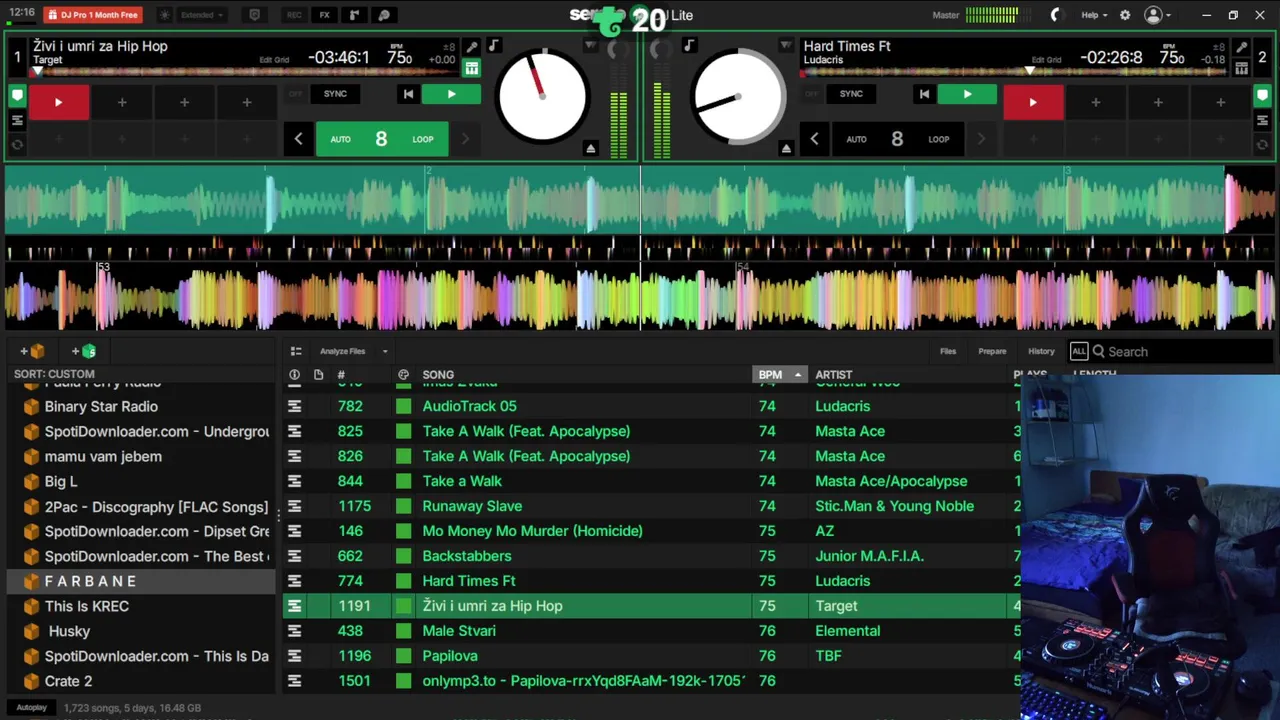Viewport: 1280px width, 720px height.
Task: Eject track from deck 1
Action: pyautogui.click(x=590, y=148)
